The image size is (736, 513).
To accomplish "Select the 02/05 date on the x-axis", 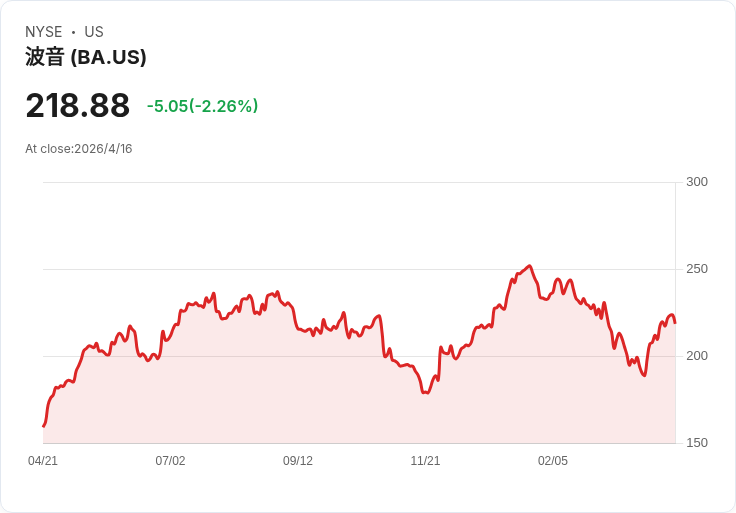I will pos(553,461).
